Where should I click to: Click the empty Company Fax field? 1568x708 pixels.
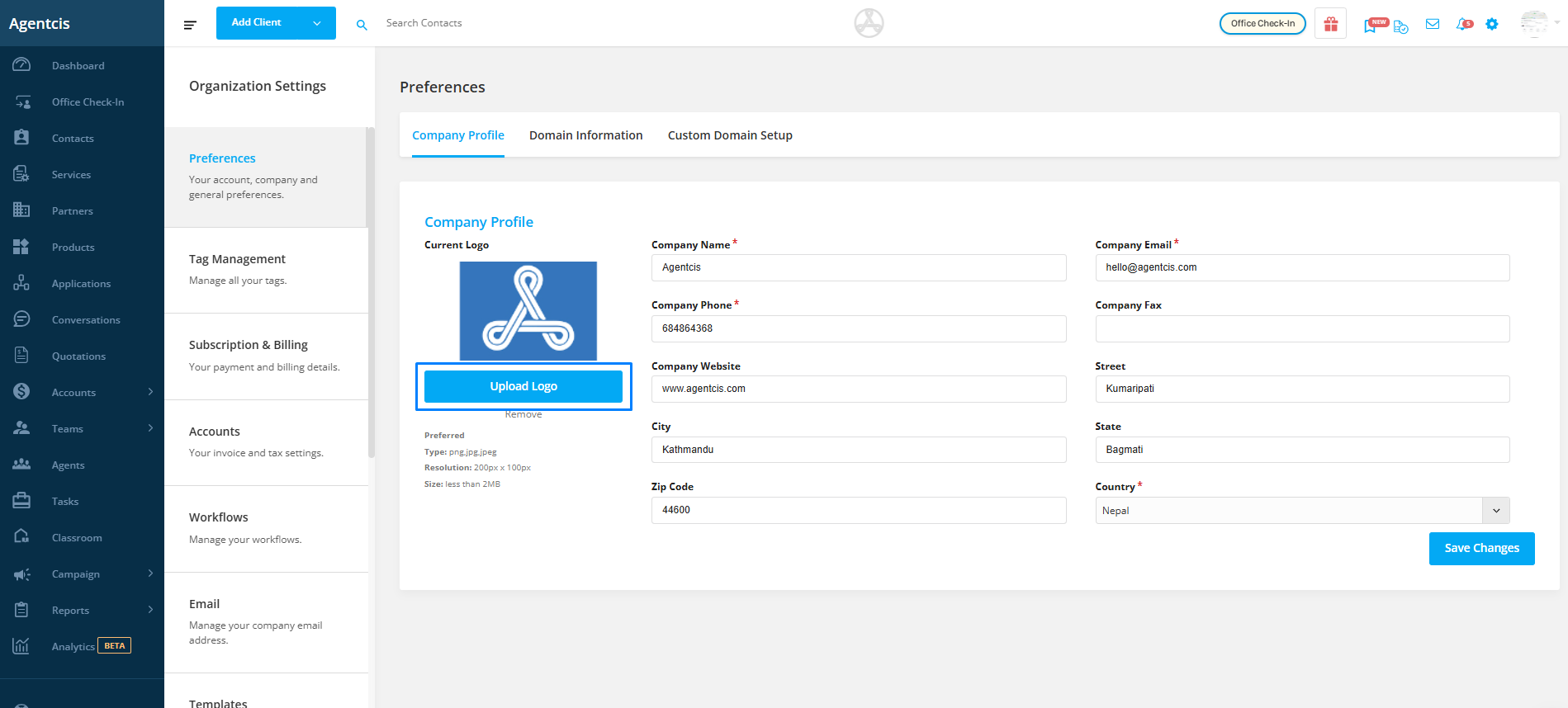pyautogui.click(x=1302, y=328)
